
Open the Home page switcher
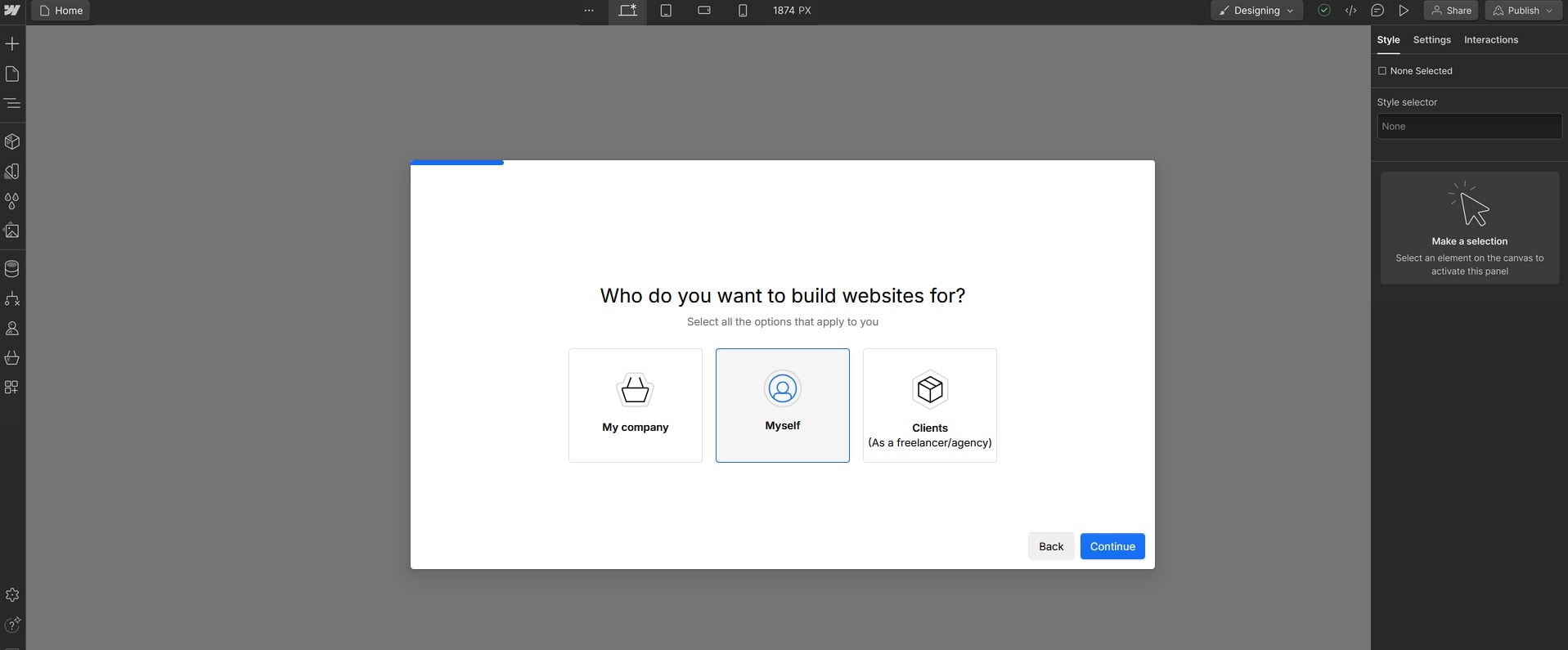coord(61,11)
